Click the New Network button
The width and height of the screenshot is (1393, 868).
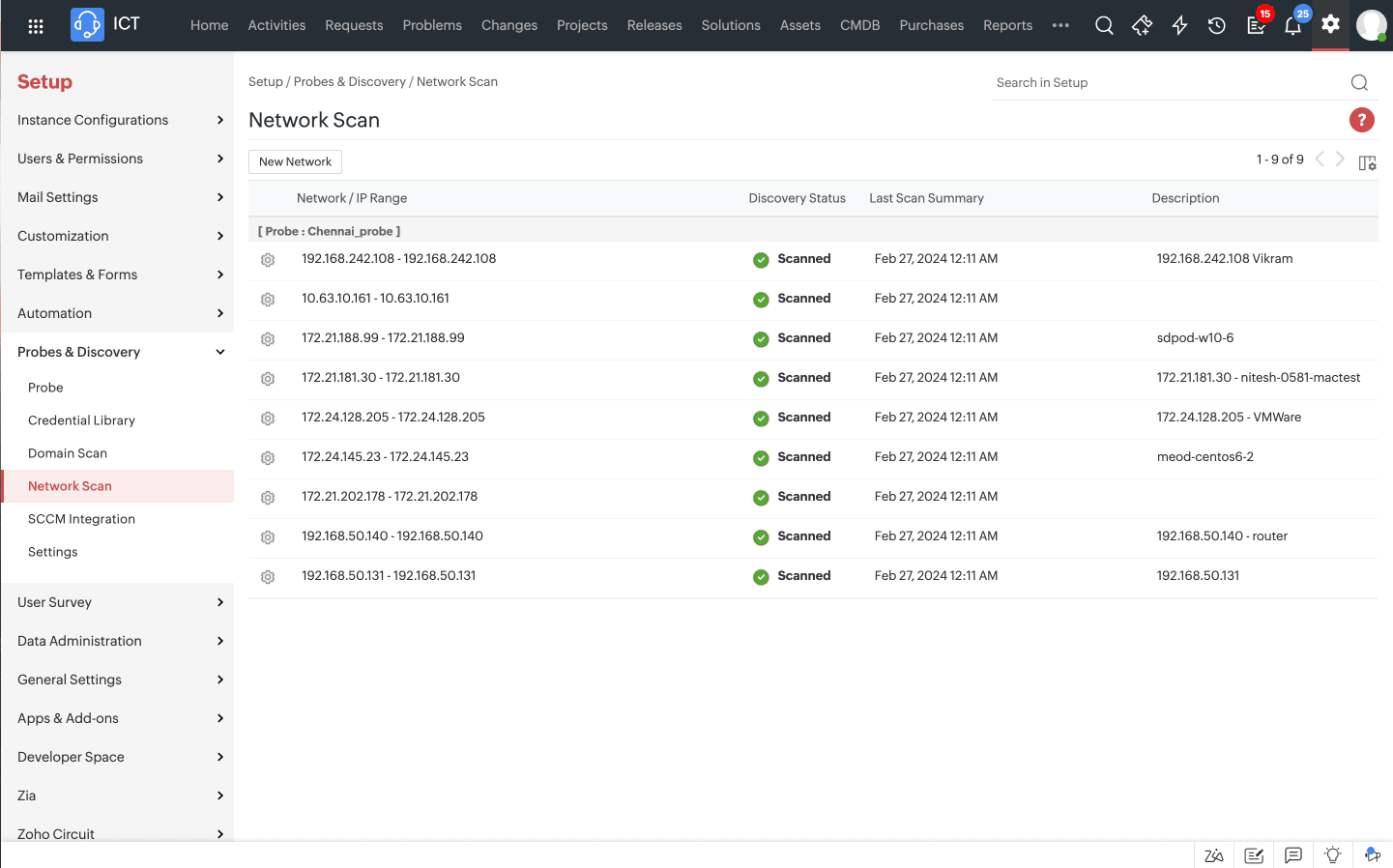point(295,162)
